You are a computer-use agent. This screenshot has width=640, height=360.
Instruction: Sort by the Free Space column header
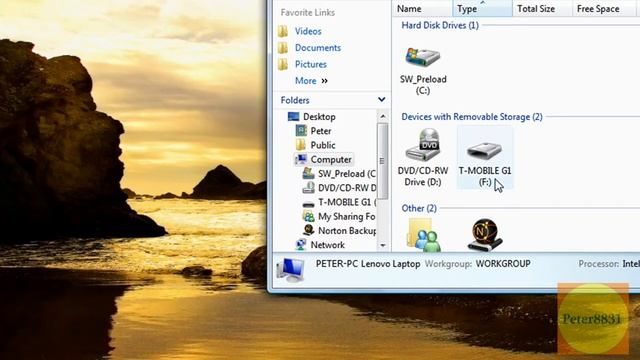pyautogui.click(x=604, y=9)
